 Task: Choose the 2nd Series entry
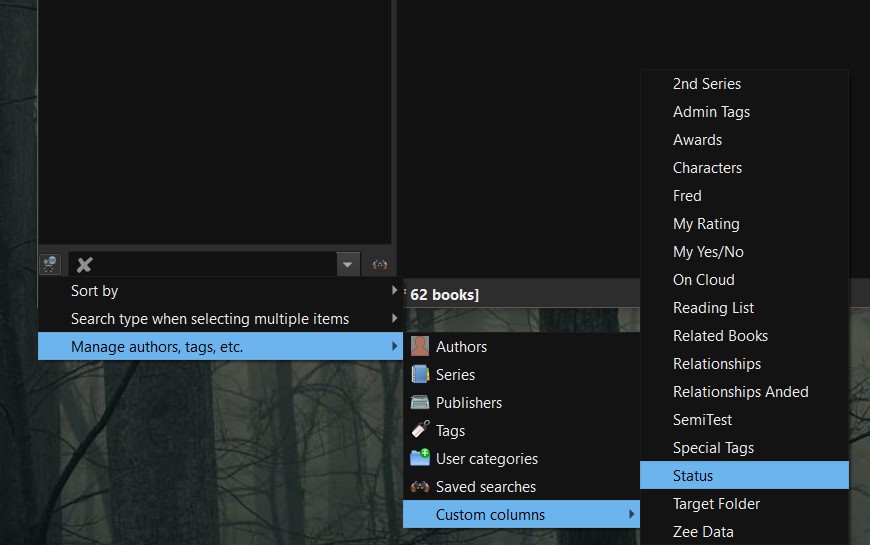click(744, 84)
